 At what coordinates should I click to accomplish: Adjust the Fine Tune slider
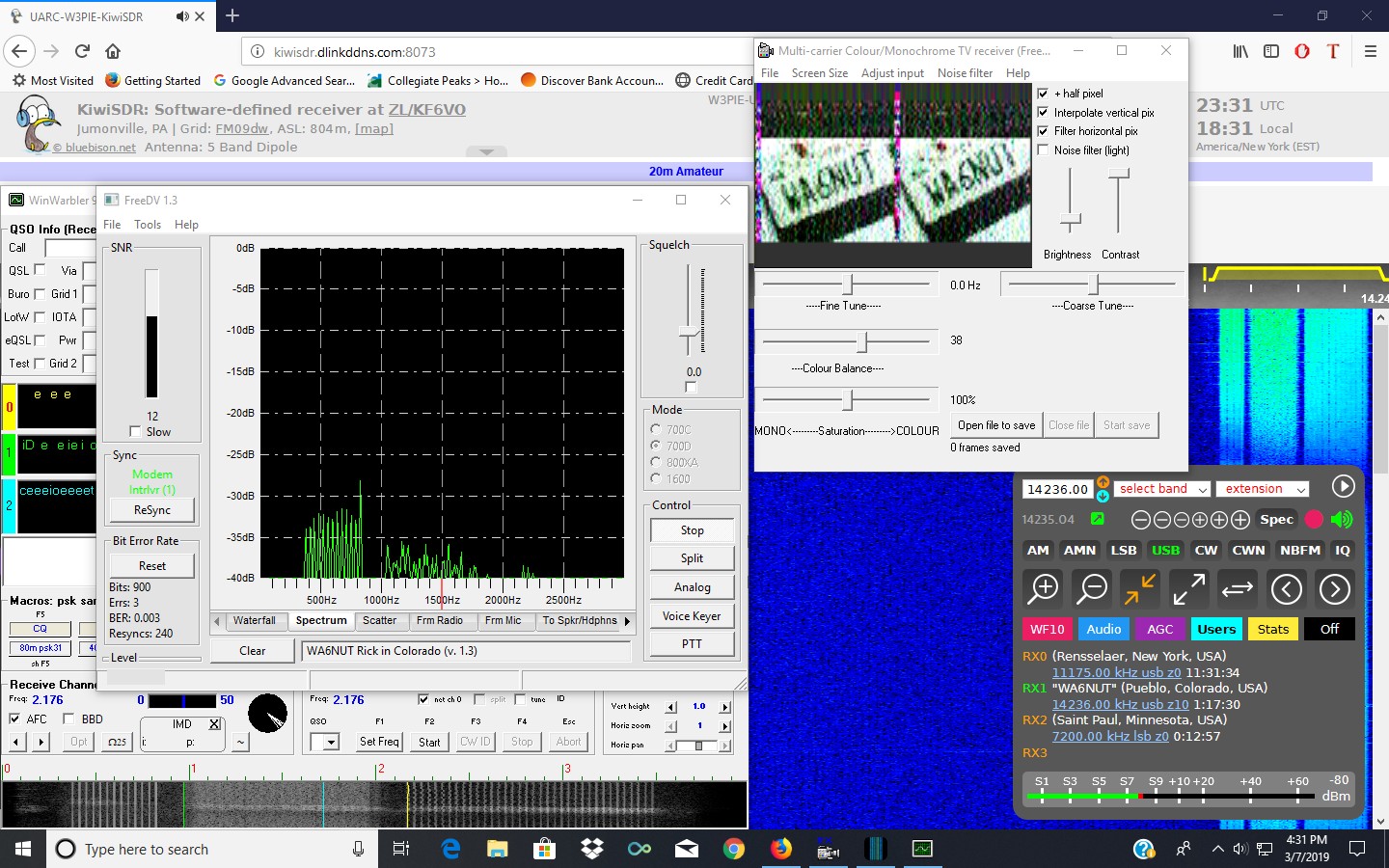tap(849, 285)
